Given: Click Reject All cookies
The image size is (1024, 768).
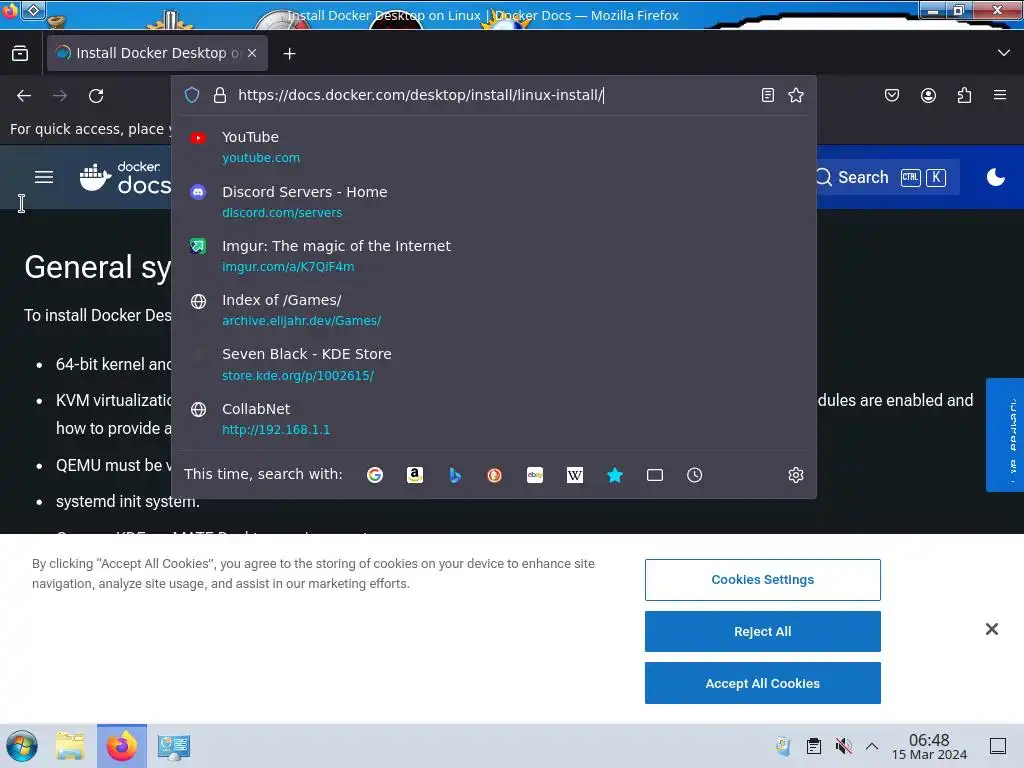Looking at the screenshot, I should 763,632.
